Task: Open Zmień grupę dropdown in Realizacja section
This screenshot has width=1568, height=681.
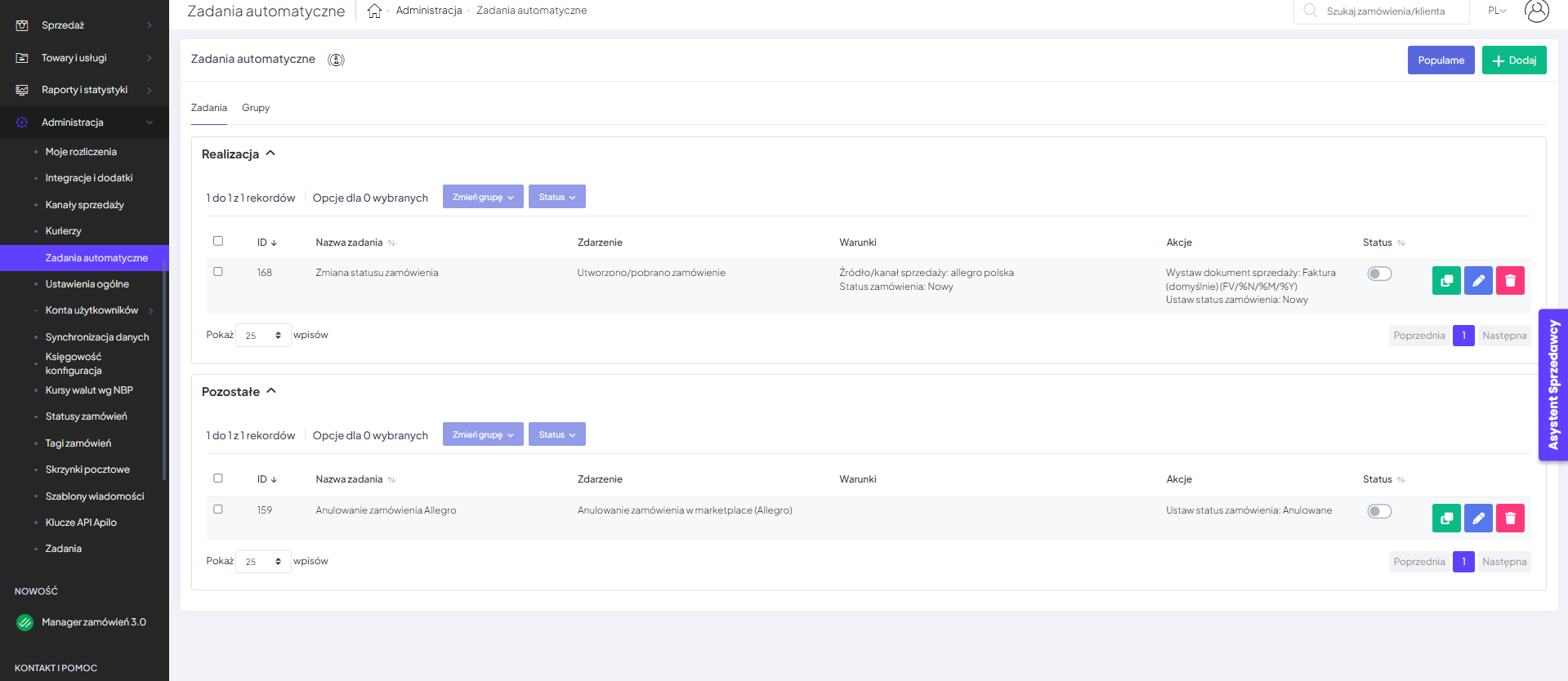Action: (x=483, y=197)
